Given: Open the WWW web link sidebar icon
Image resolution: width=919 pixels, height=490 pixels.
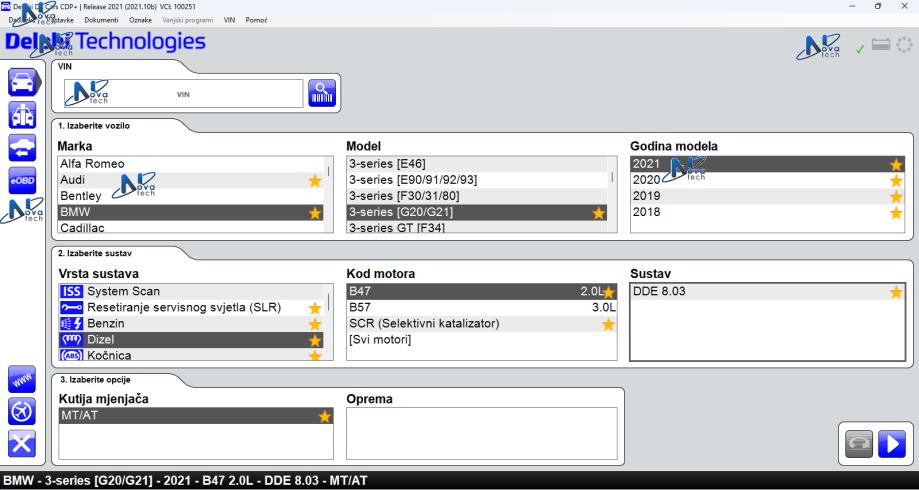Looking at the screenshot, I should [x=22, y=379].
